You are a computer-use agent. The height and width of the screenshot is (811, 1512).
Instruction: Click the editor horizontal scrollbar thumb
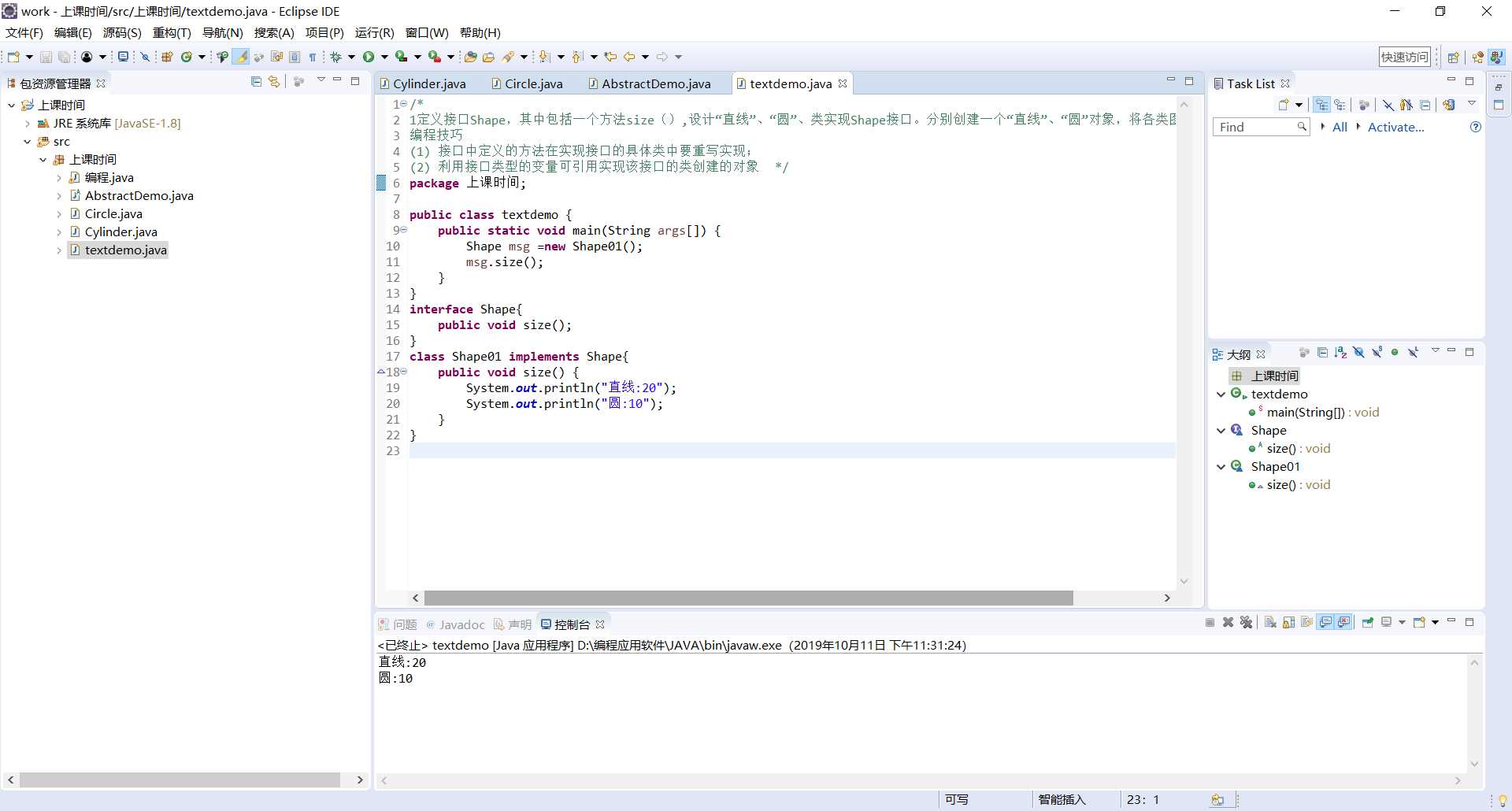pyautogui.click(x=748, y=598)
